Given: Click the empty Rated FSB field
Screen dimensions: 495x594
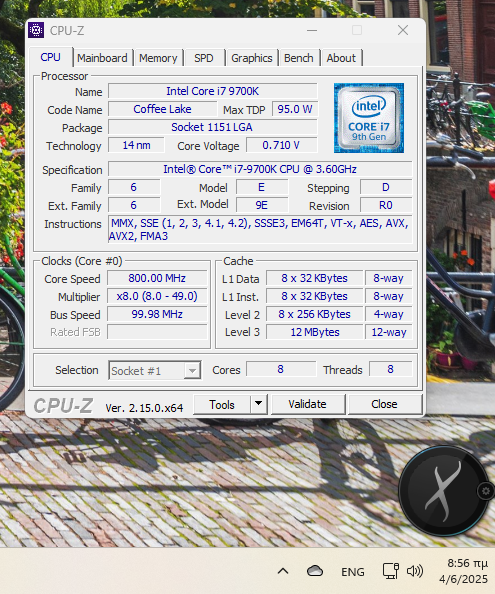Looking at the screenshot, I should pos(157,332).
